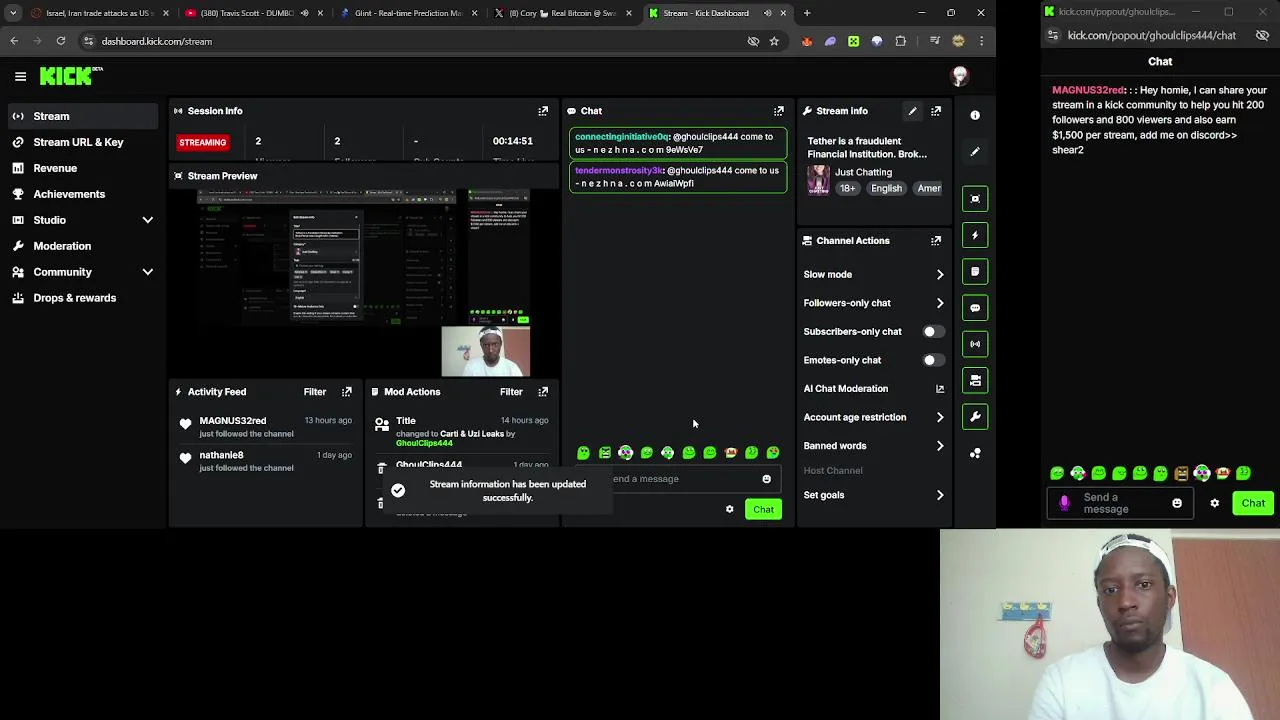Click the info icon in right toolbar
This screenshot has width=1280, height=720.
pos(975,115)
